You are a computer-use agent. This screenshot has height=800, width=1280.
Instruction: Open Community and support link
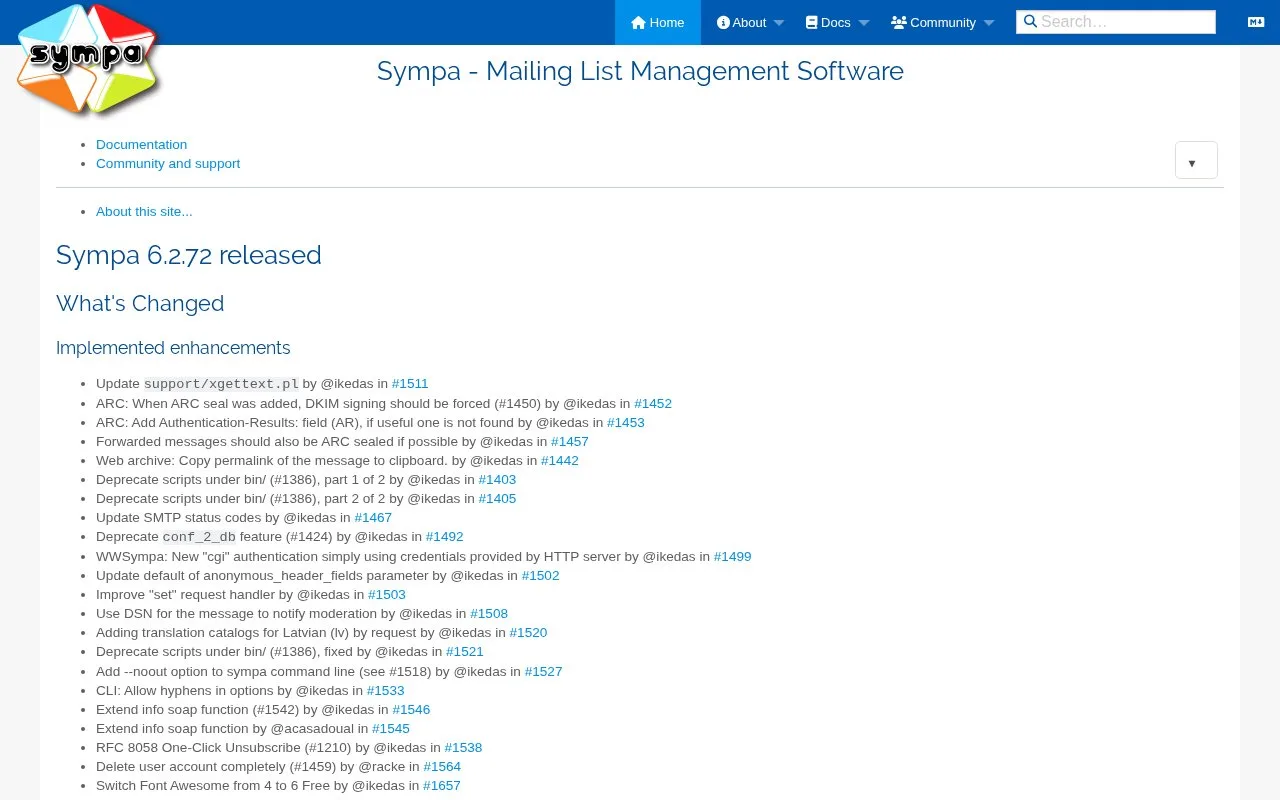[168, 164]
